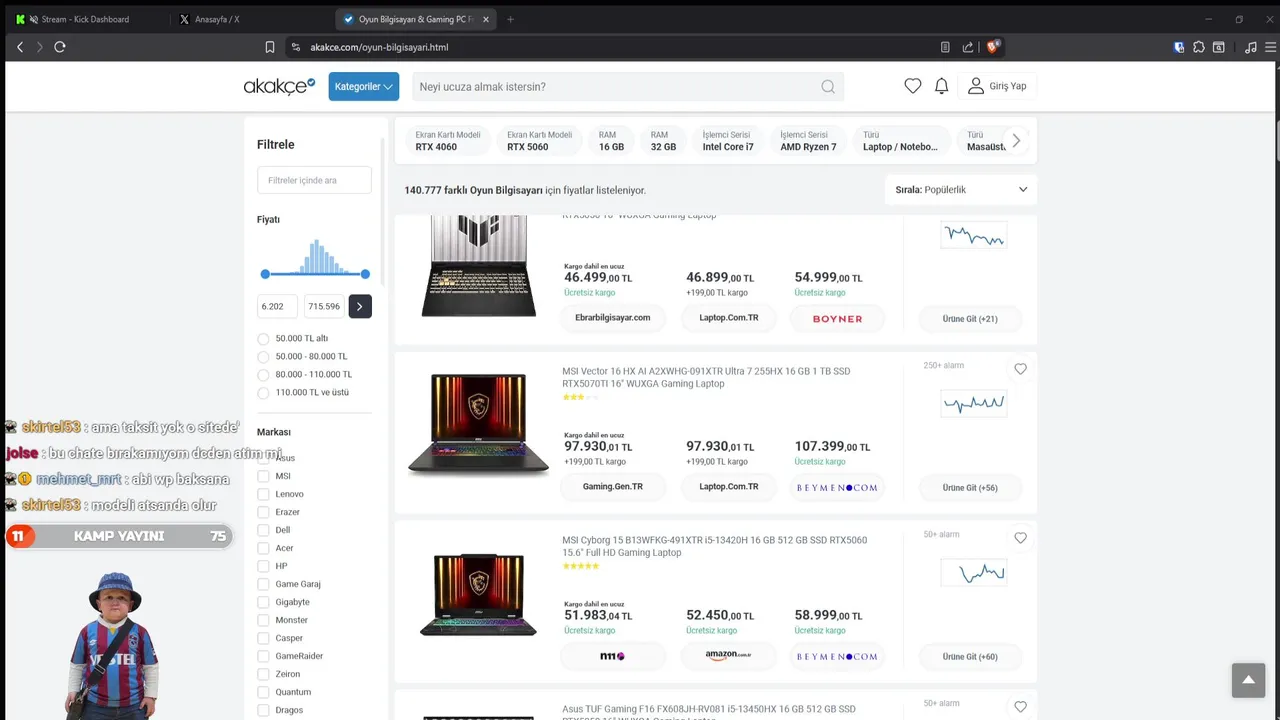Open reader mode icon in the address bar
Viewport: 1280px width, 720px height.
tap(945, 47)
